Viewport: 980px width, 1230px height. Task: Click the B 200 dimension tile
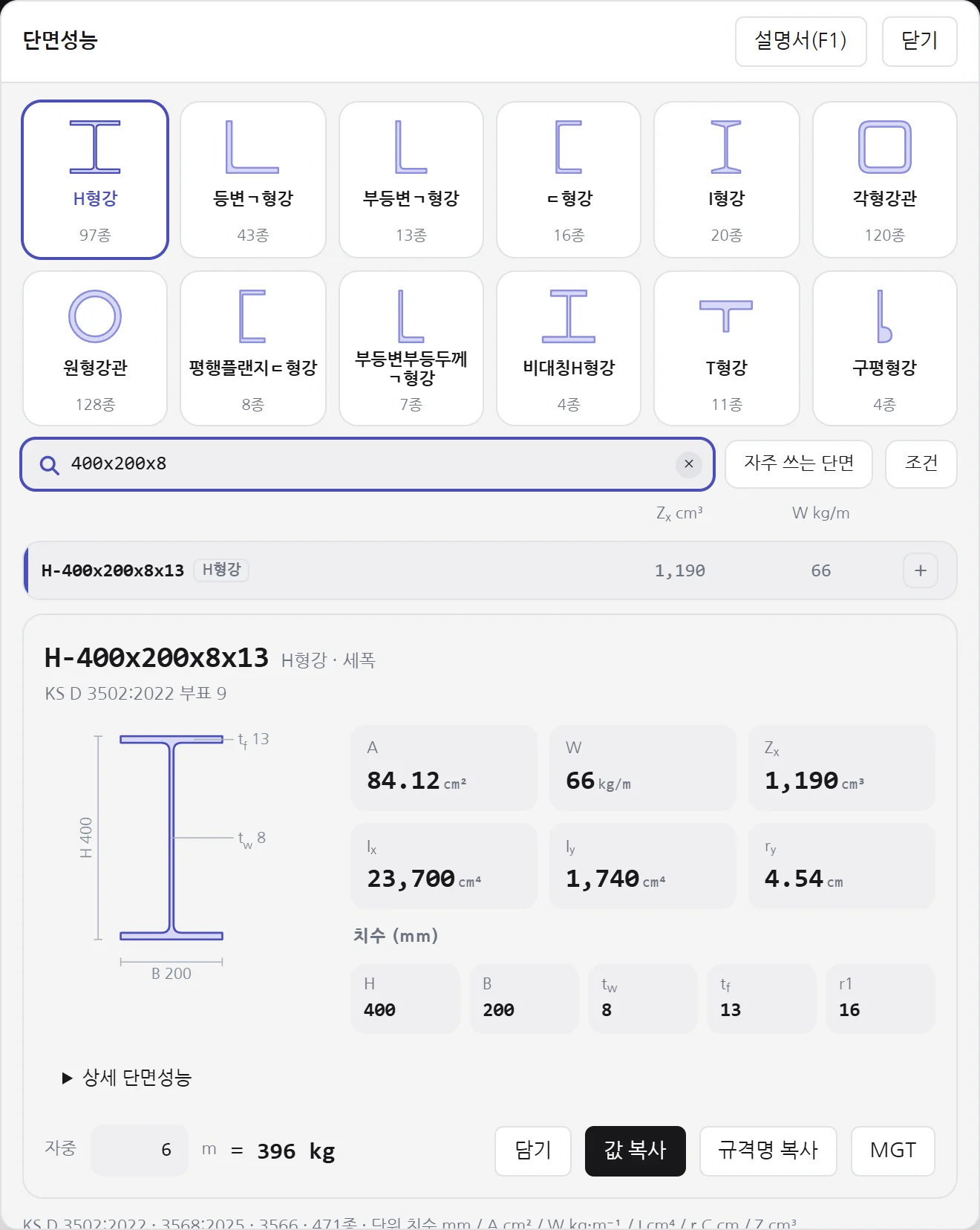click(x=524, y=998)
